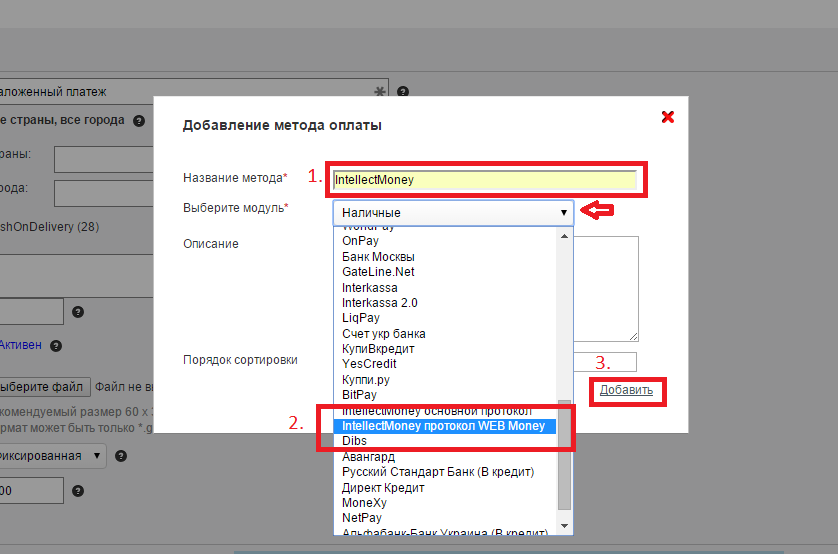Select 'Interkassa 2.0' in module list
Viewport: 838px width, 554px height.
[379, 302]
